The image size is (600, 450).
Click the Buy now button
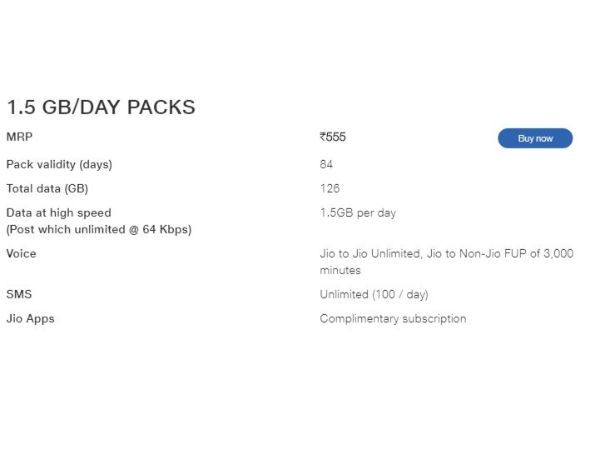pos(535,138)
